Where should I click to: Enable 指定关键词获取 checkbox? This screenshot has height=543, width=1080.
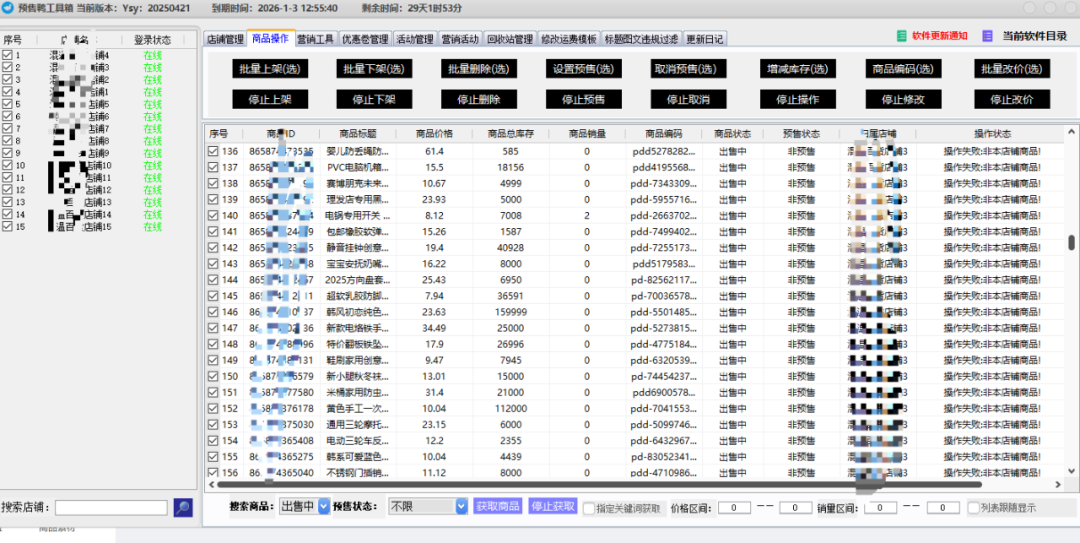pos(589,509)
